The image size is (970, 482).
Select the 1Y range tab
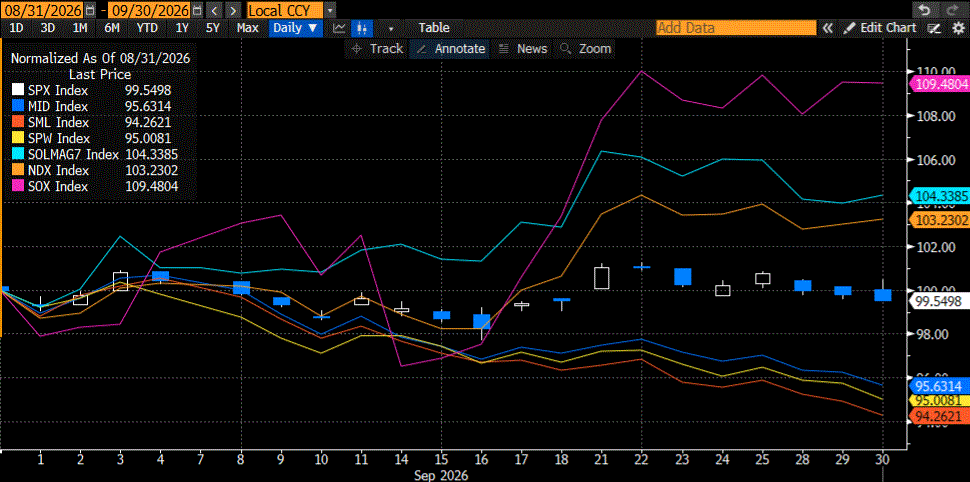[x=182, y=28]
